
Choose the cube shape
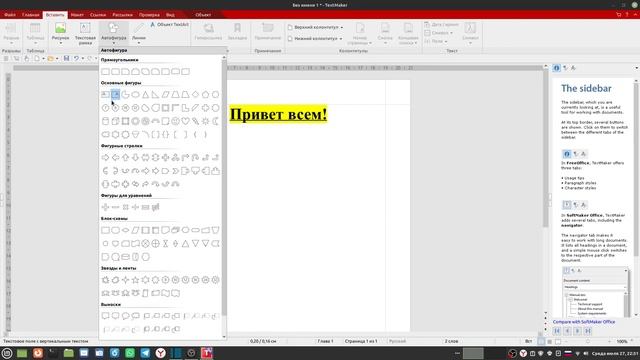(x=116, y=121)
